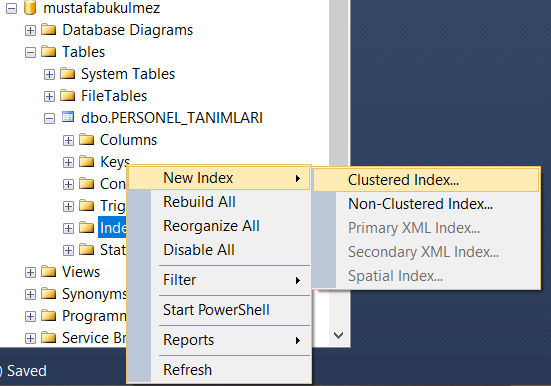Expand the Database Diagrams folder
Image resolution: width=551 pixels, height=386 pixels.
click(30, 31)
